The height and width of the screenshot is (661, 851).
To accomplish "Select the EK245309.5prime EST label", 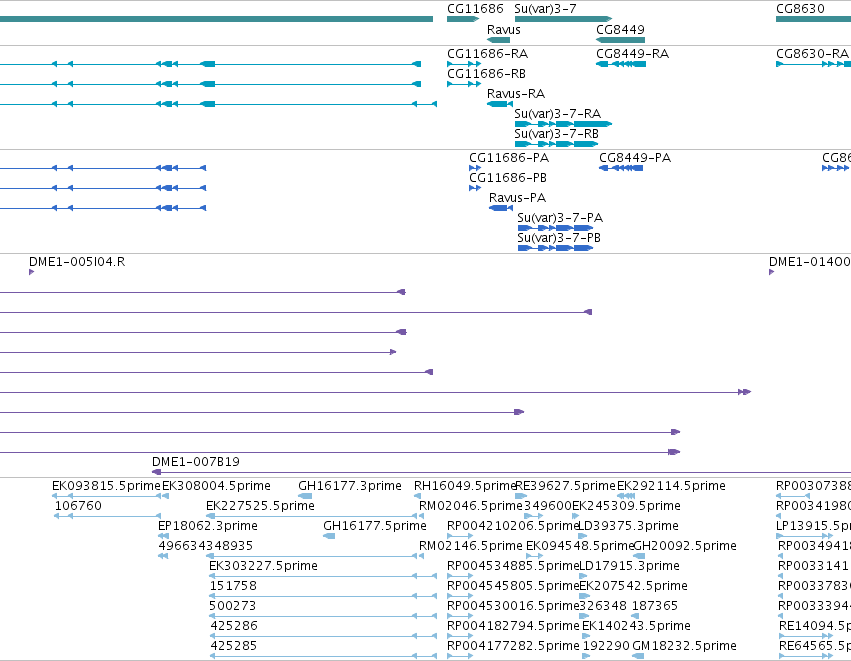I will pos(626,506).
